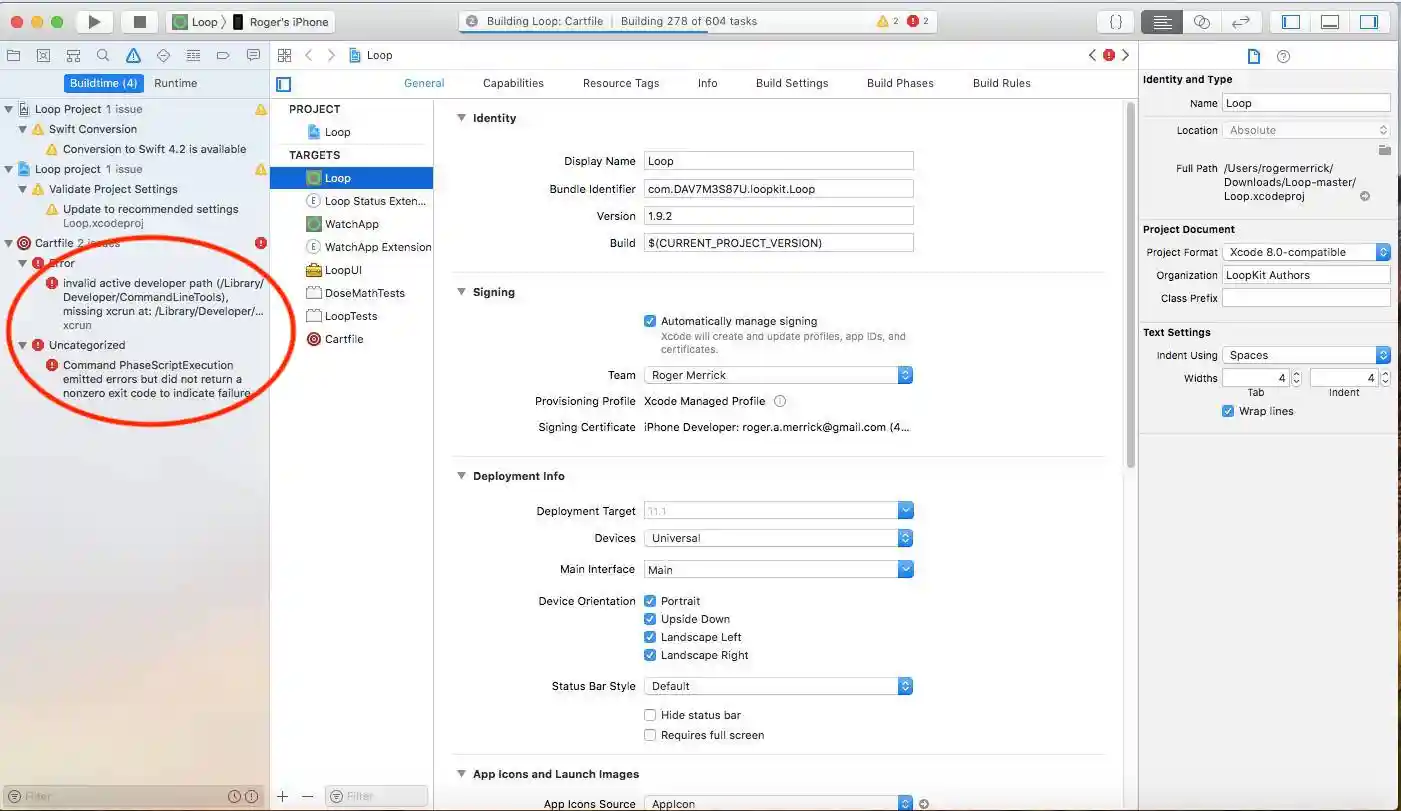Switch to Runtime issues filter

(x=175, y=83)
